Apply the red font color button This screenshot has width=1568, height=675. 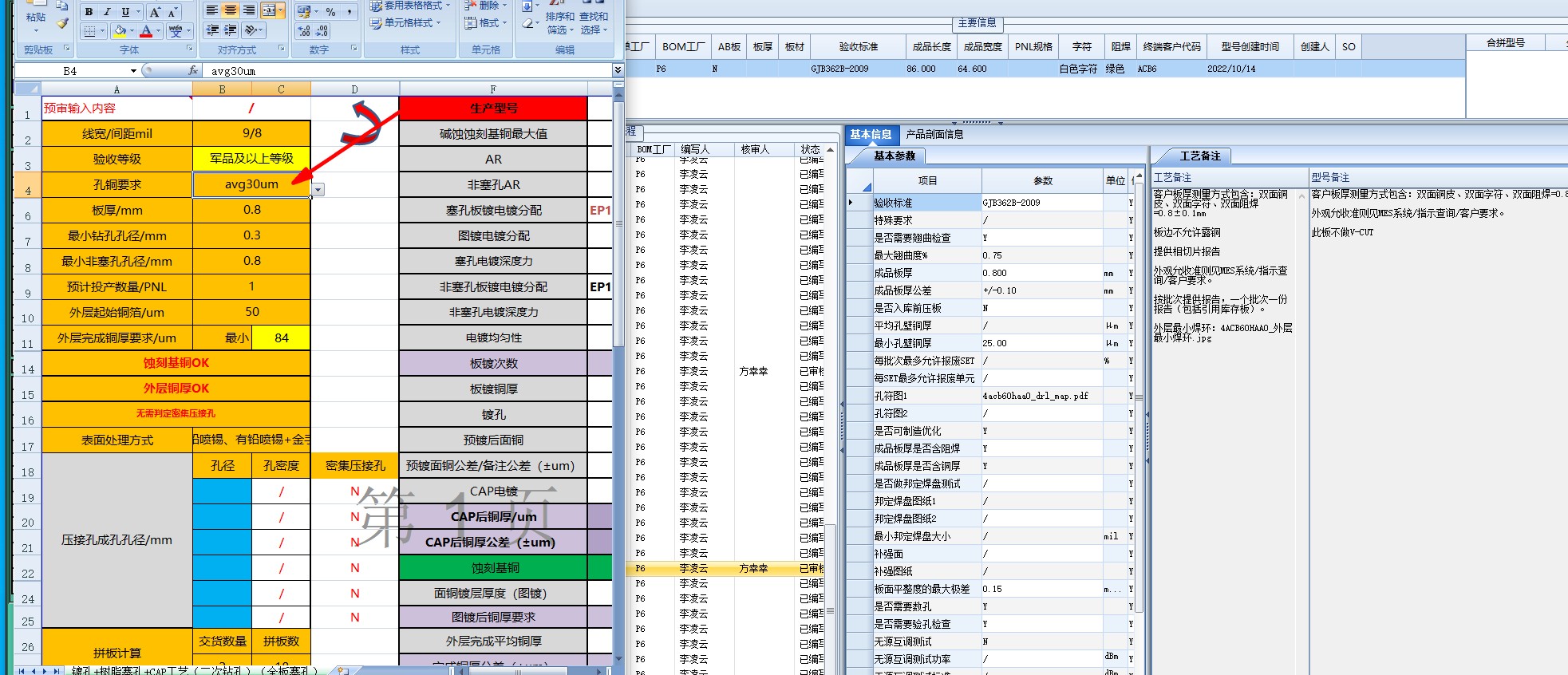(x=146, y=31)
